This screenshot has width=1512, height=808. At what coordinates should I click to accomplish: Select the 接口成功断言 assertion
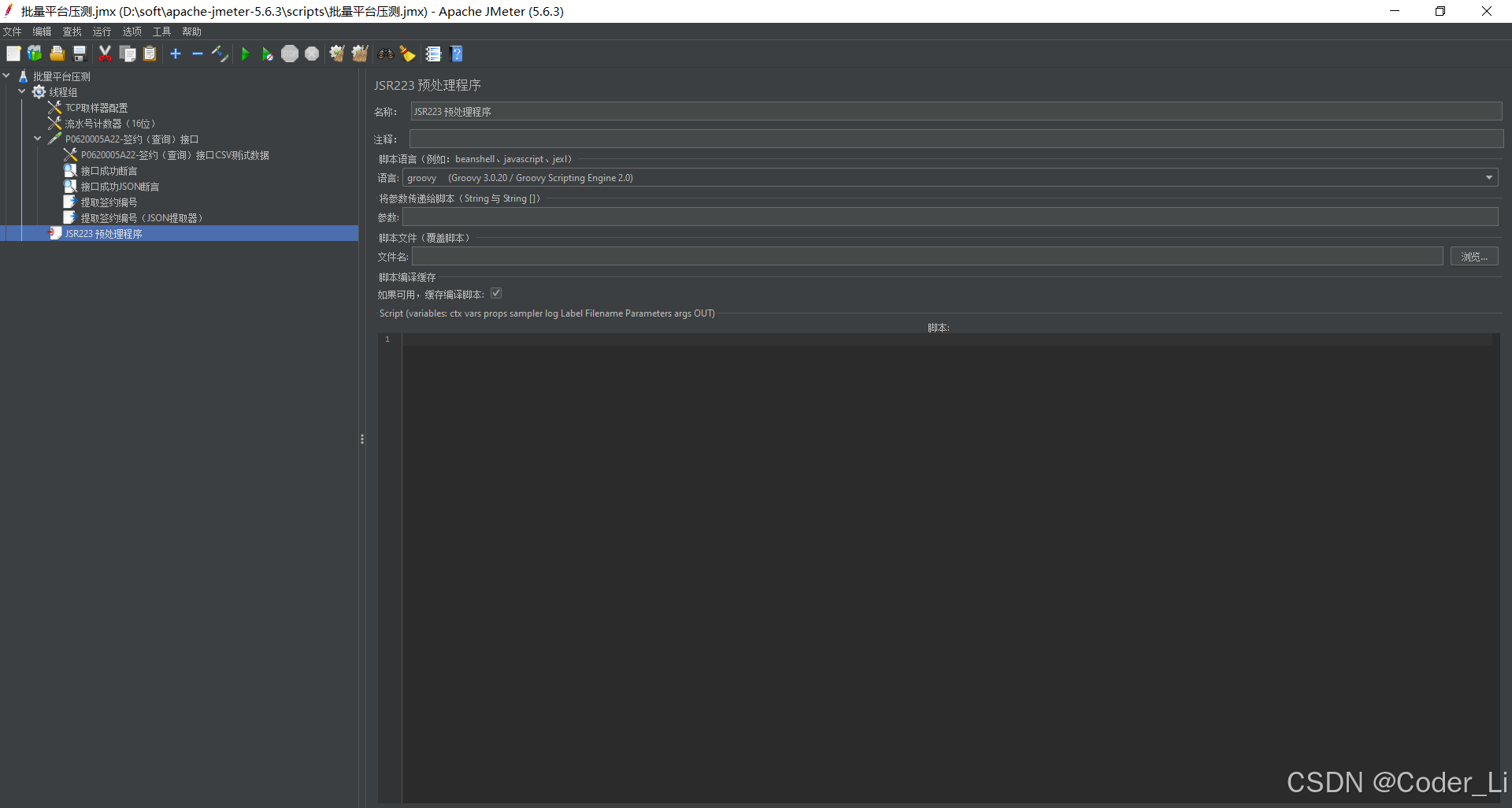[109, 171]
